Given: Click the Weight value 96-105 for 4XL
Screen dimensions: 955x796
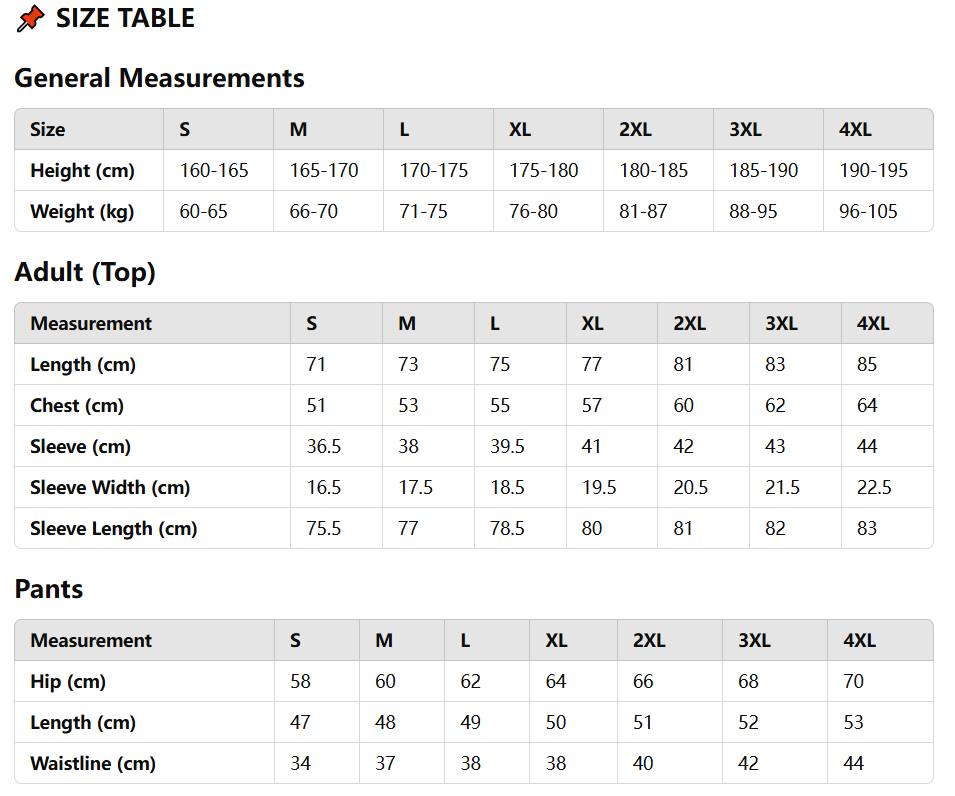Looking at the screenshot, I should 868,211.
